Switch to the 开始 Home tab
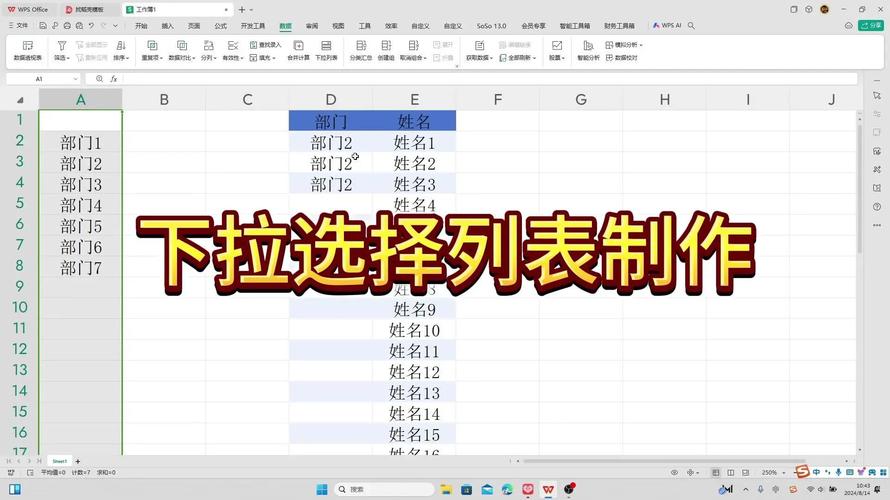Image resolution: width=890 pixels, height=500 pixels. click(141, 26)
